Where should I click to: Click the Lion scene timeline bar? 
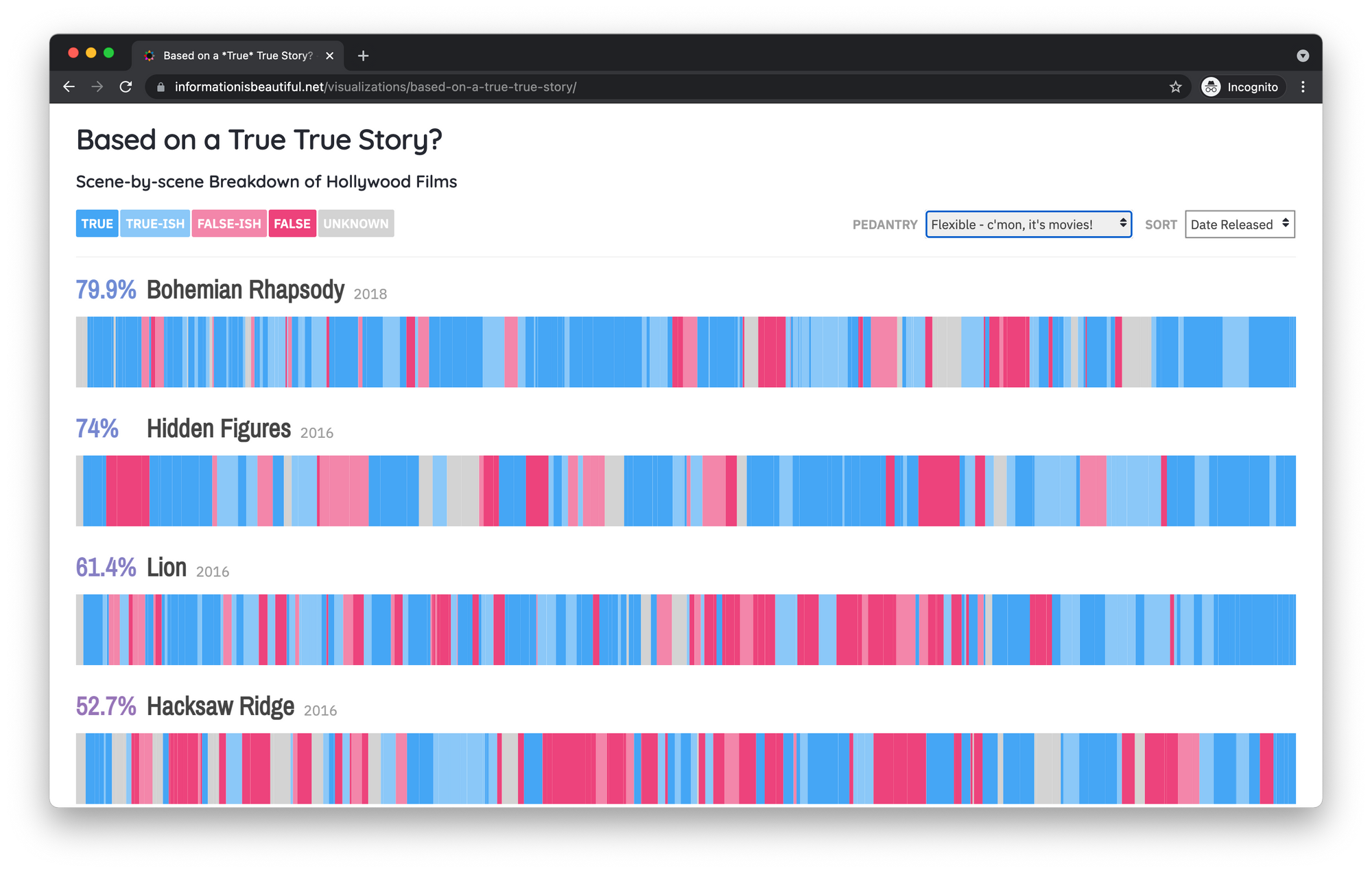click(x=686, y=629)
